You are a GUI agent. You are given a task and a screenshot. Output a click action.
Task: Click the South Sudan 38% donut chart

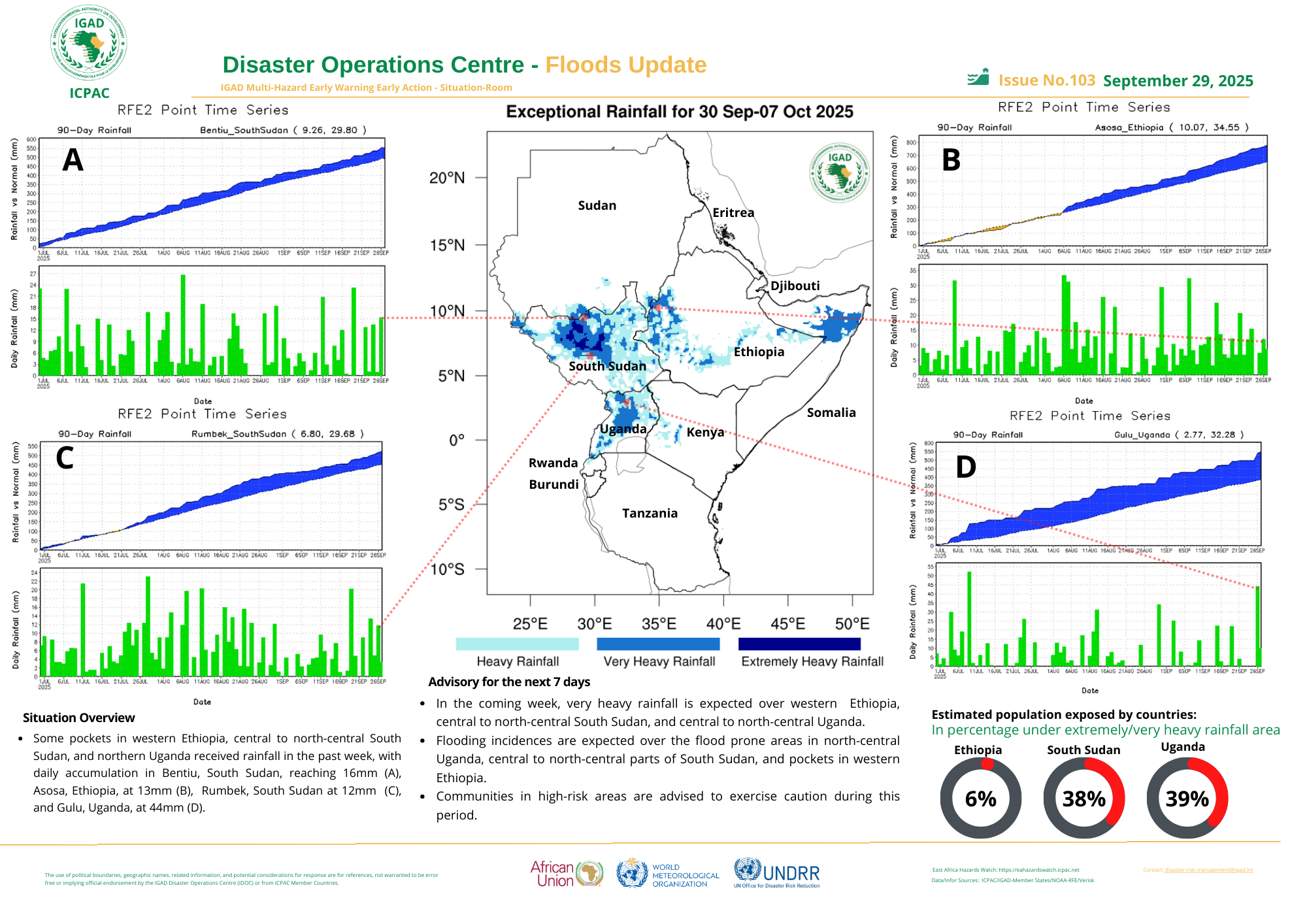click(1084, 798)
